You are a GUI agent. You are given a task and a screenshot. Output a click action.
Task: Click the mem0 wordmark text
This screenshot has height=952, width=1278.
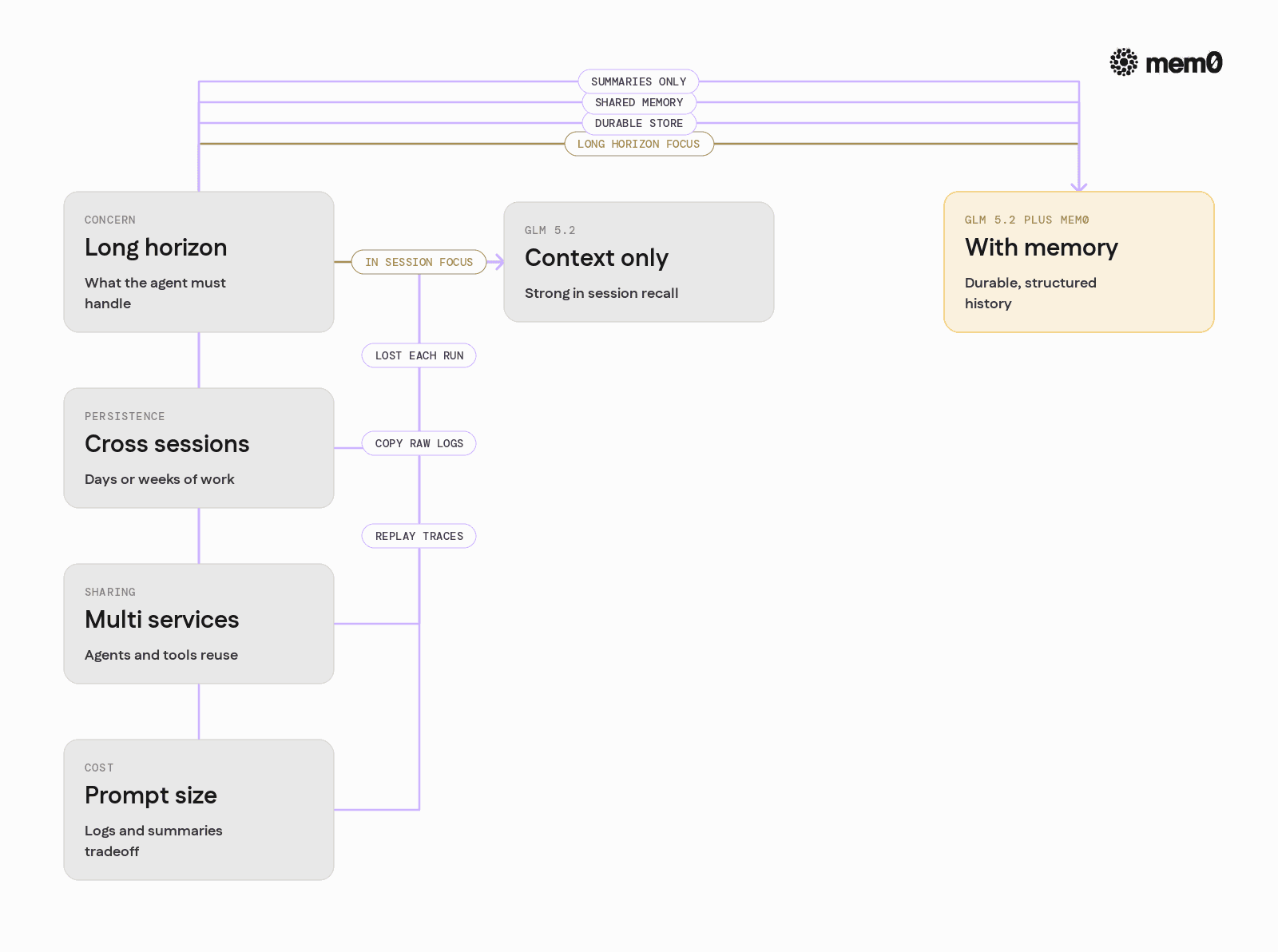[x=1184, y=63]
